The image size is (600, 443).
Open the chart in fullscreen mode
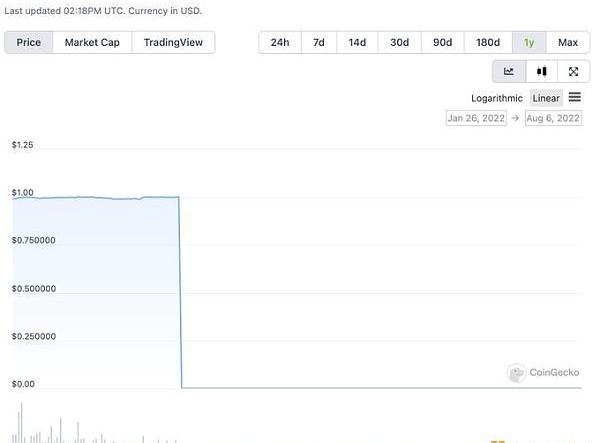pyautogui.click(x=573, y=71)
